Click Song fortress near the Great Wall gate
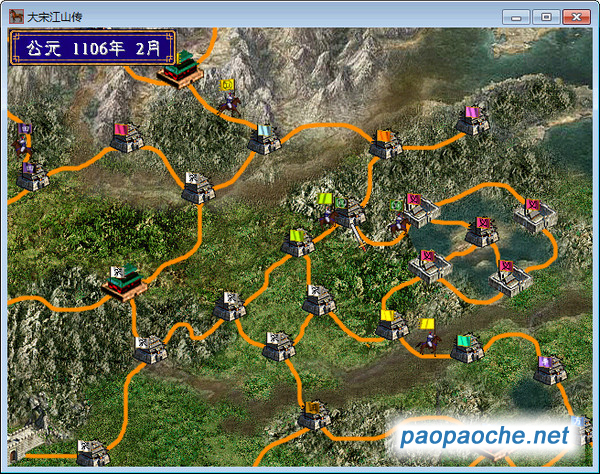600x474 pixels. click(x=93, y=453)
